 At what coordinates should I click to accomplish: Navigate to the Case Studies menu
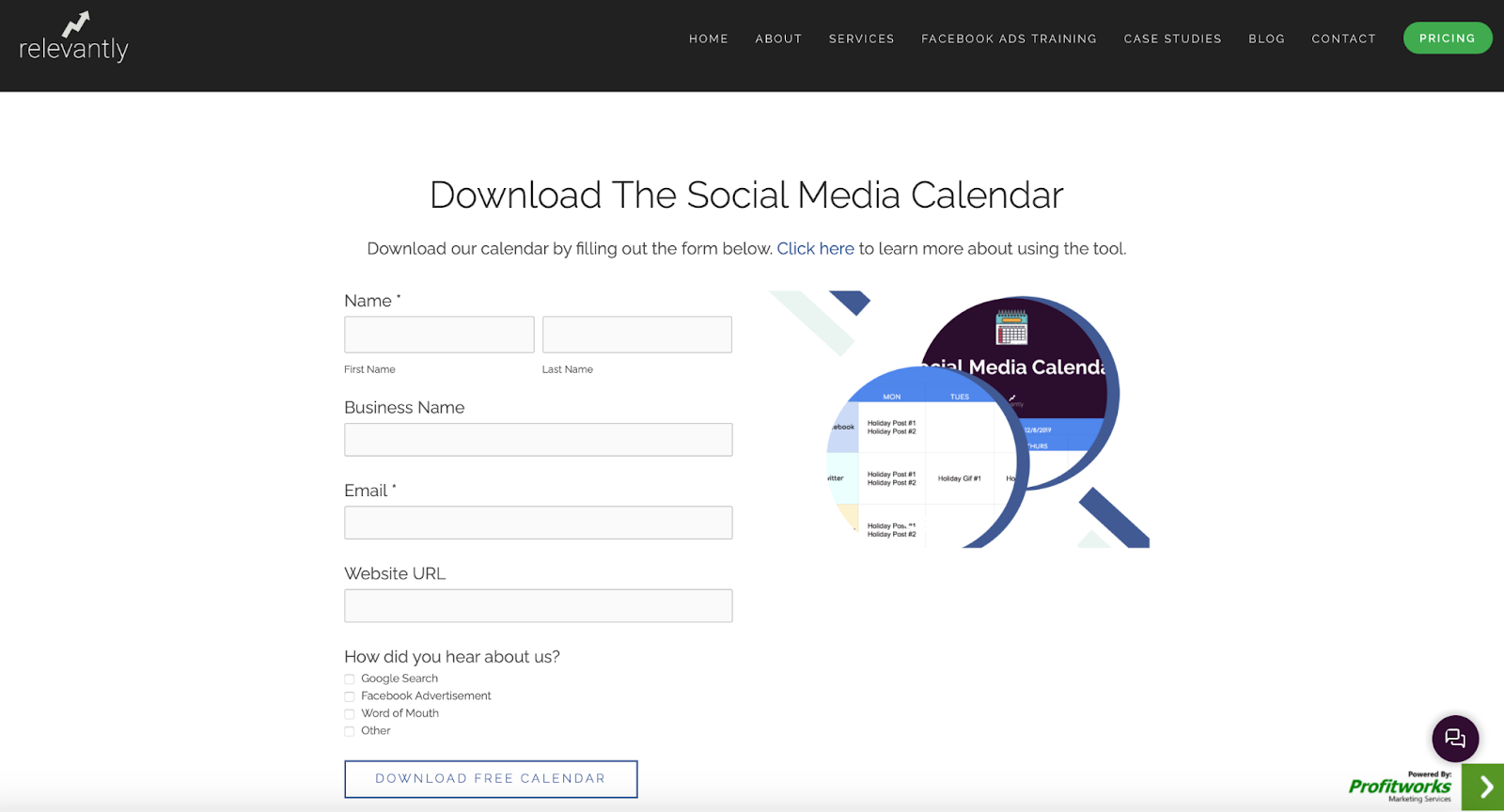[1172, 39]
